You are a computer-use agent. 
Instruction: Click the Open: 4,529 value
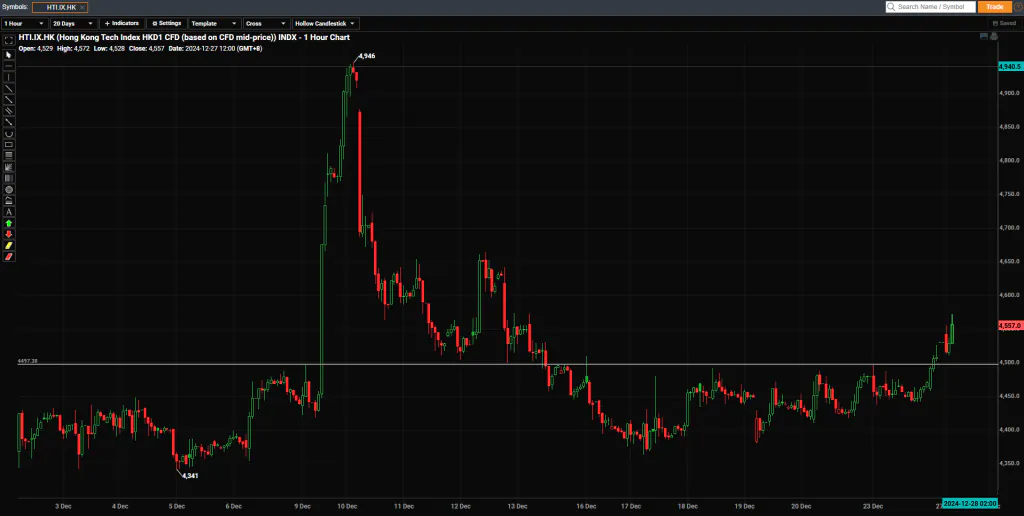click(x=35, y=48)
